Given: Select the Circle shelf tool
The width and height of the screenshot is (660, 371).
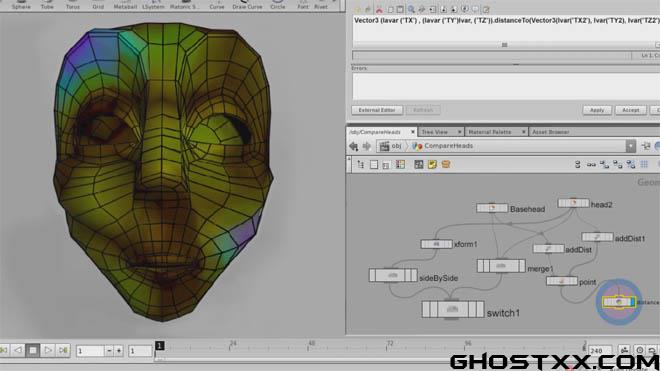Looking at the screenshot, I should click(277, 5).
